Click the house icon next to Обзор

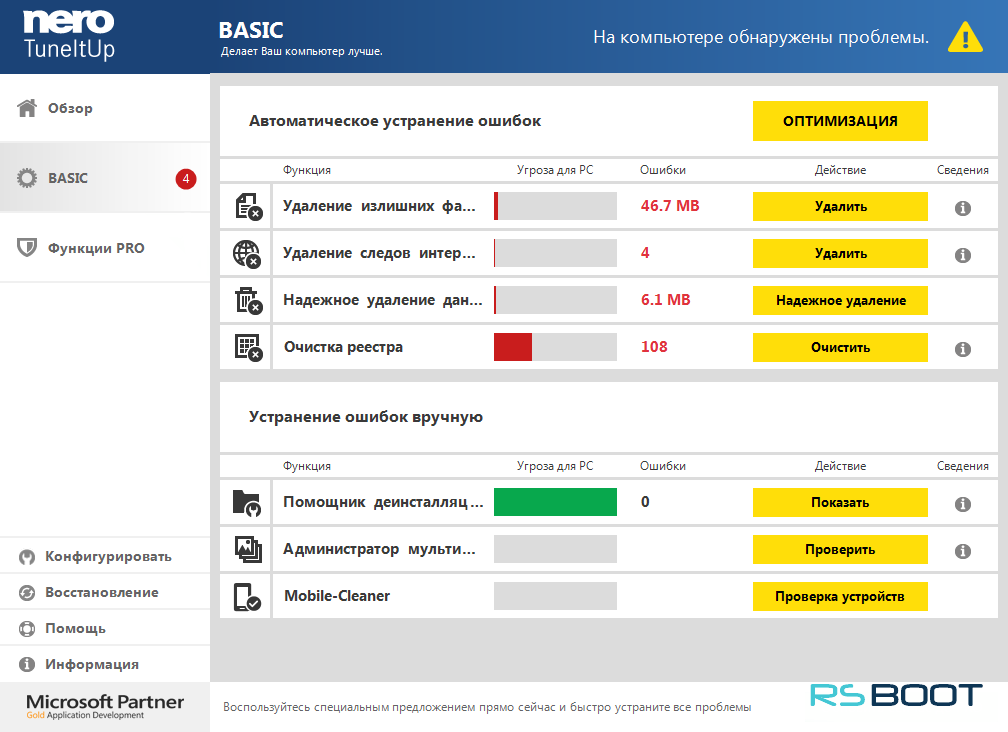(27, 108)
